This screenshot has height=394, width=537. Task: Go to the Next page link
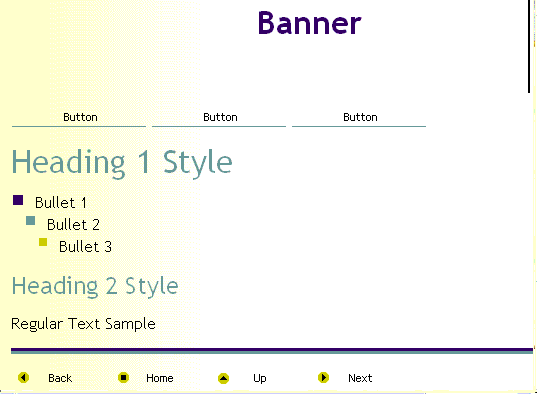[360, 378]
